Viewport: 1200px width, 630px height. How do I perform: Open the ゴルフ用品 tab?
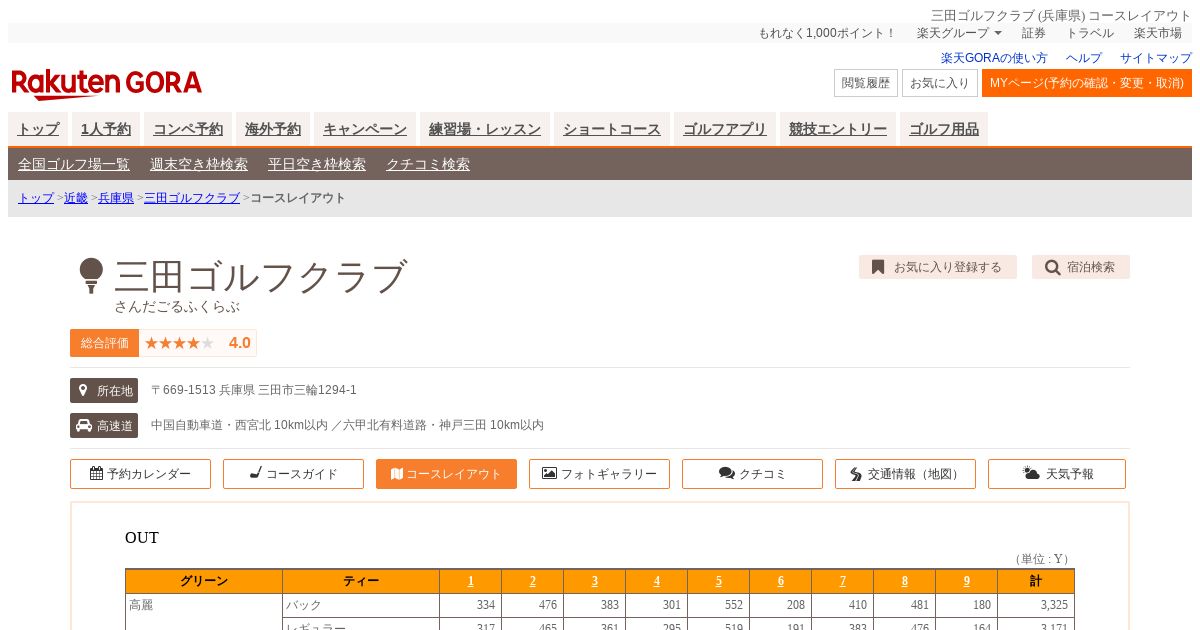point(944,129)
